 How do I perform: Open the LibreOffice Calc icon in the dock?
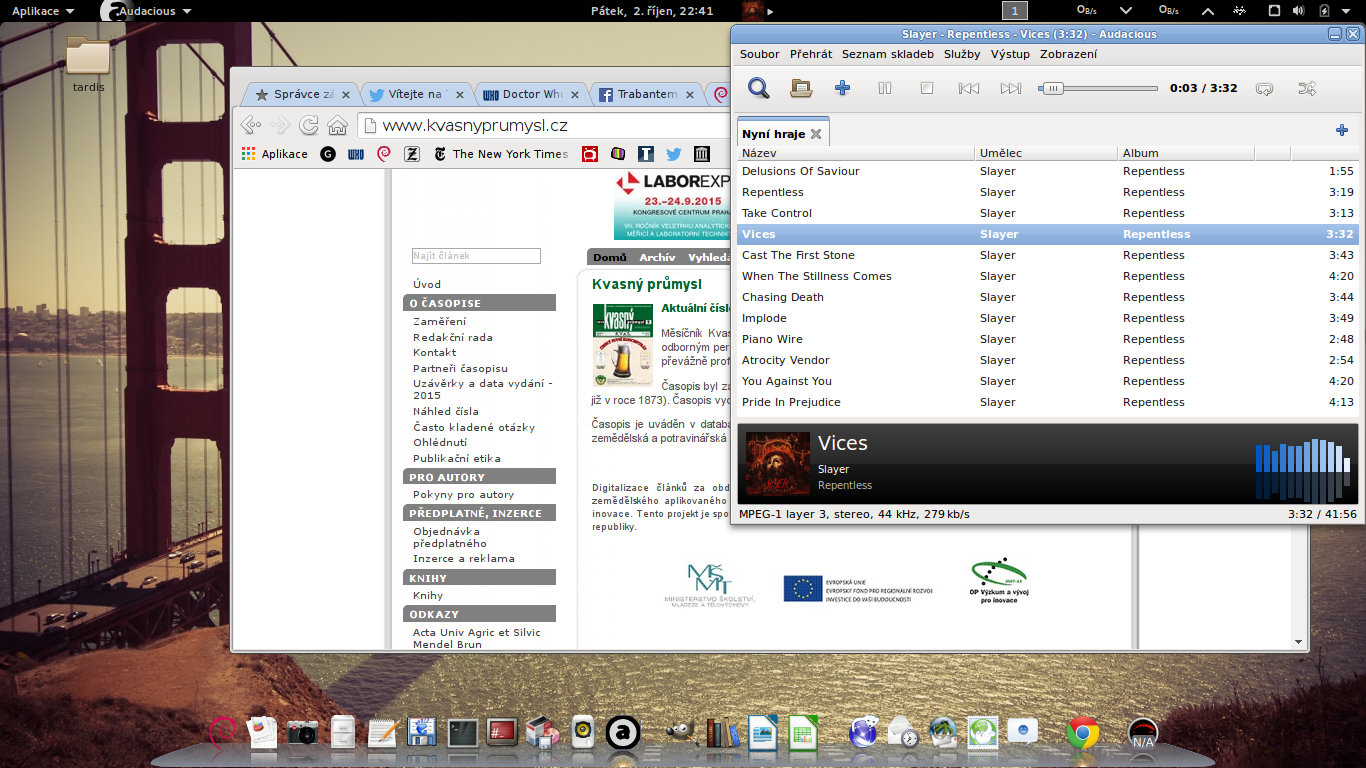802,733
